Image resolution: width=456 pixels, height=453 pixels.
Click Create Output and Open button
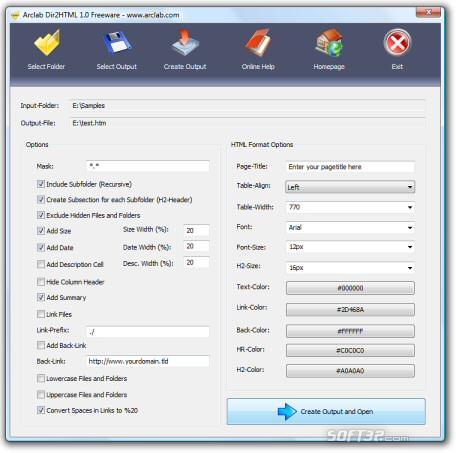point(326,412)
